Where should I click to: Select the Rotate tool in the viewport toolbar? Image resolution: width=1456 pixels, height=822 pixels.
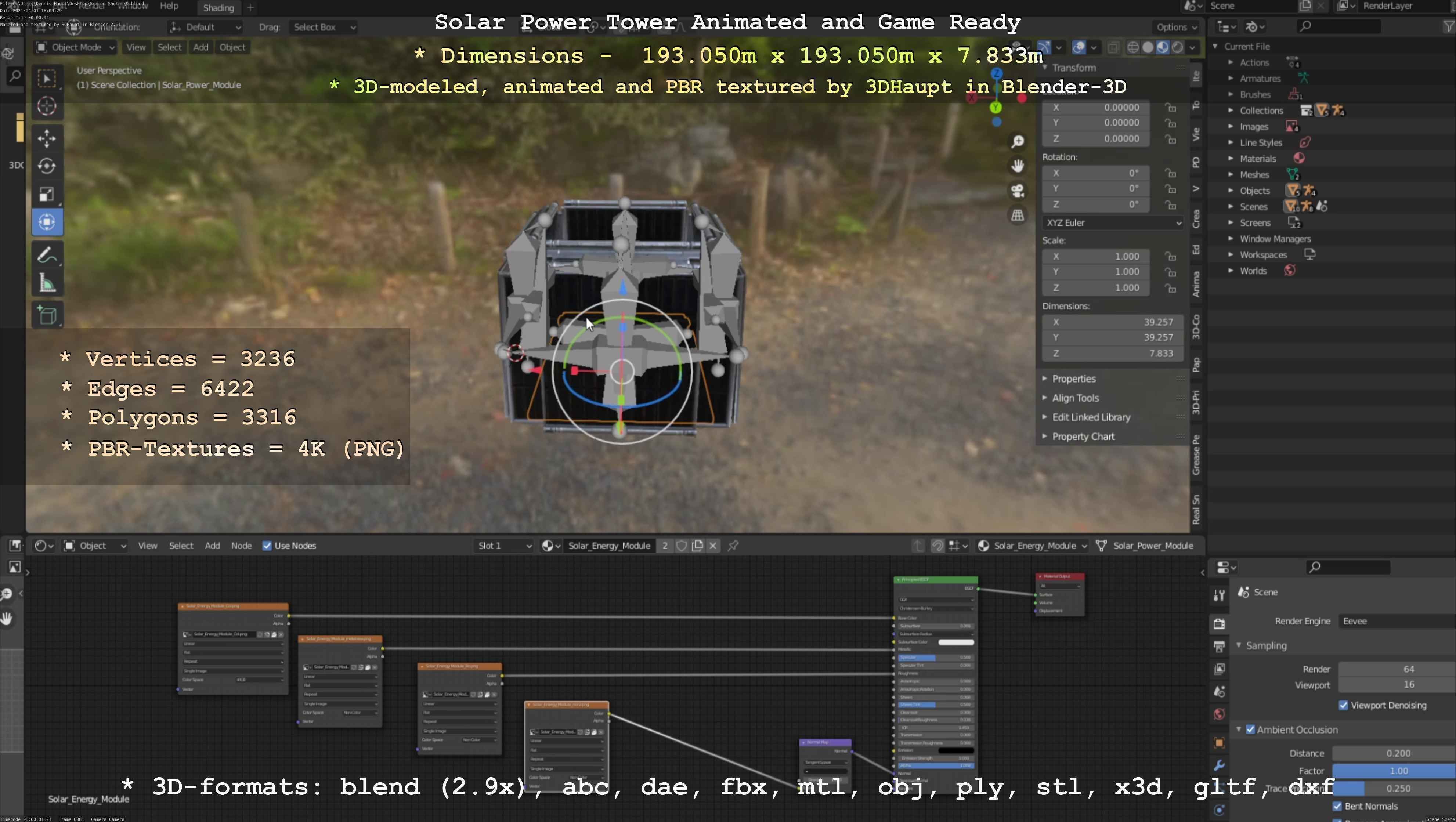(47, 166)
